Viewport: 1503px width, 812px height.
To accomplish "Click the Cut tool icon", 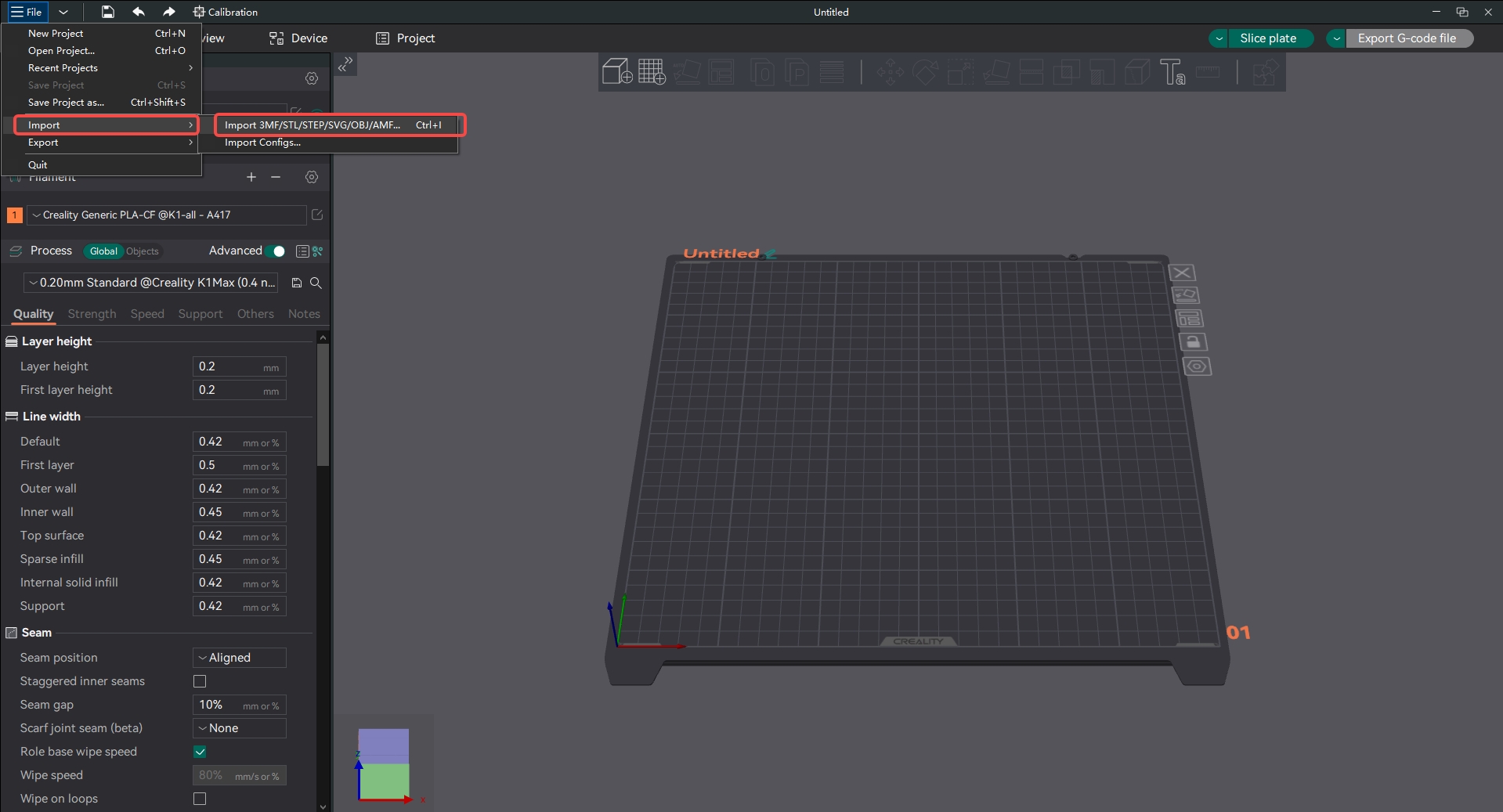I will pyautogui.click(x=1031, y=72).
